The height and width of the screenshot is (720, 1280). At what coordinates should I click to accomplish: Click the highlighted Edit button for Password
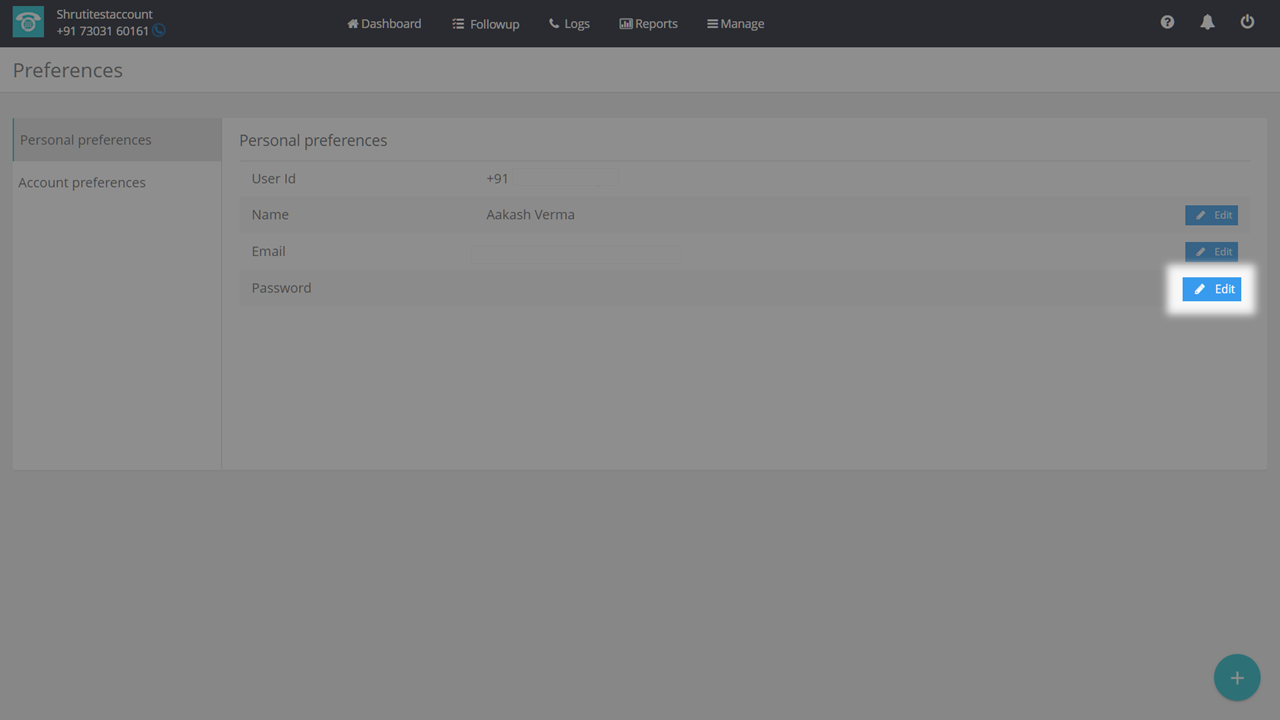click(x=1211, y=289)
